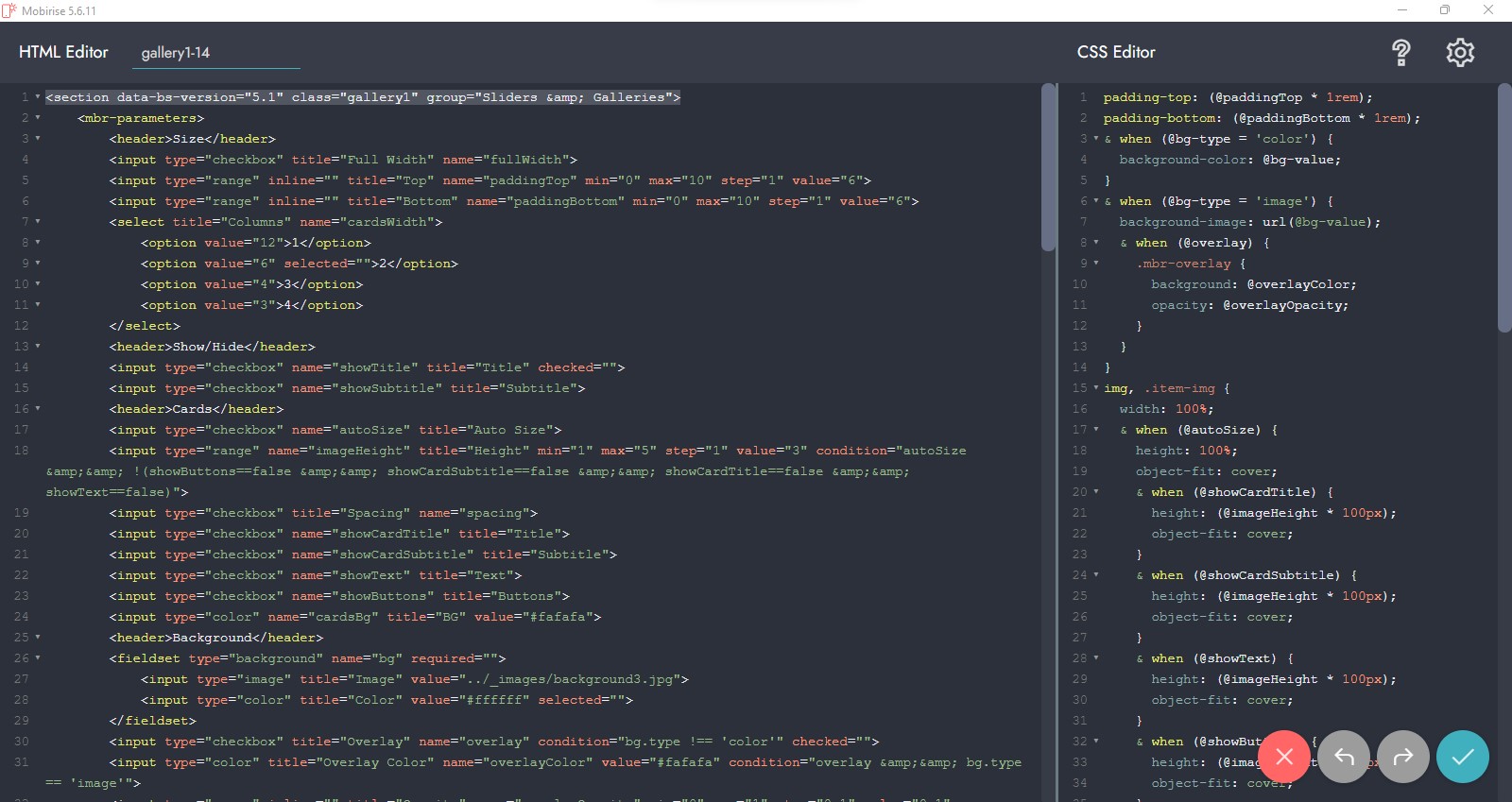The width and height of the screenshot is (1512, 802).
Task: Undo the last code edit
Action: [1344, 757]
